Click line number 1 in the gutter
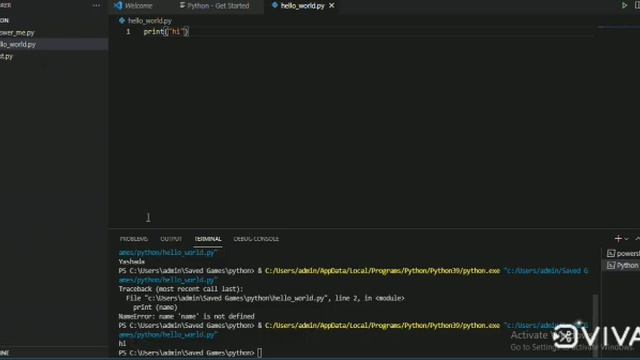 tap(128, 31)
